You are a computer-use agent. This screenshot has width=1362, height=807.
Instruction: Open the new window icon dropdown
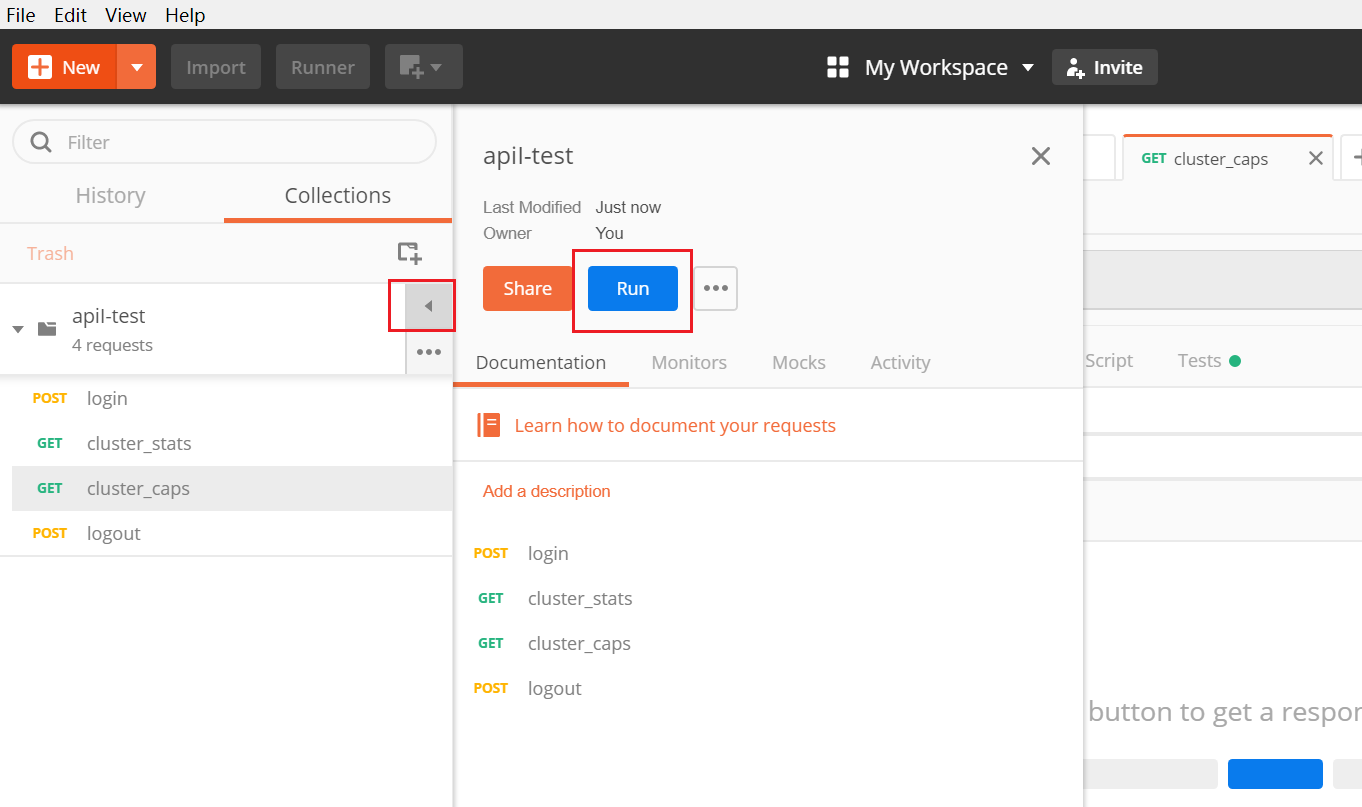click(424, 67)
